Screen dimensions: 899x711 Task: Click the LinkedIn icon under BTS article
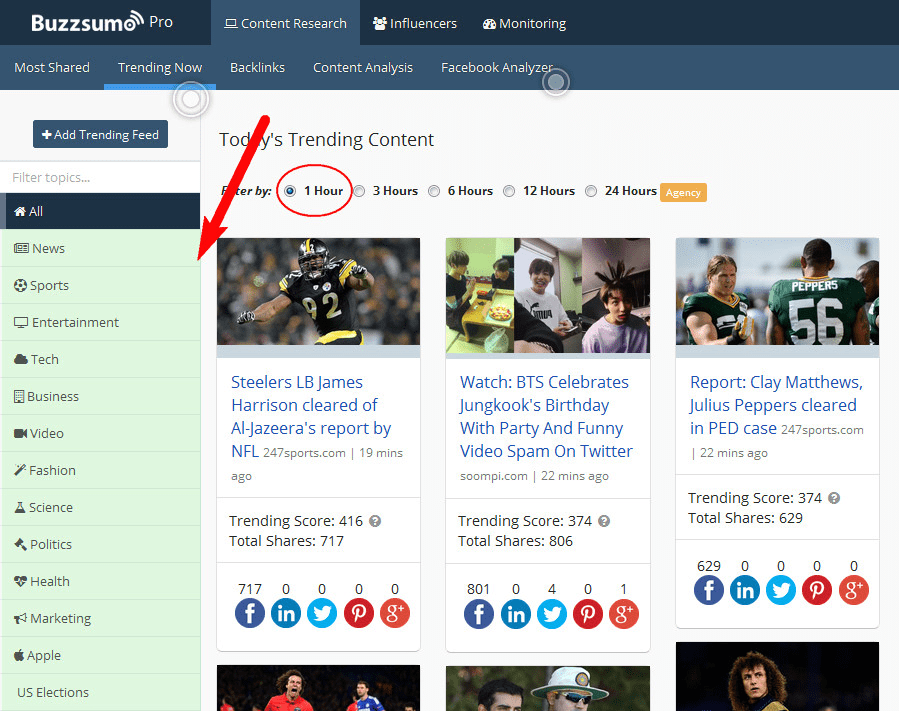coord(516,614)
